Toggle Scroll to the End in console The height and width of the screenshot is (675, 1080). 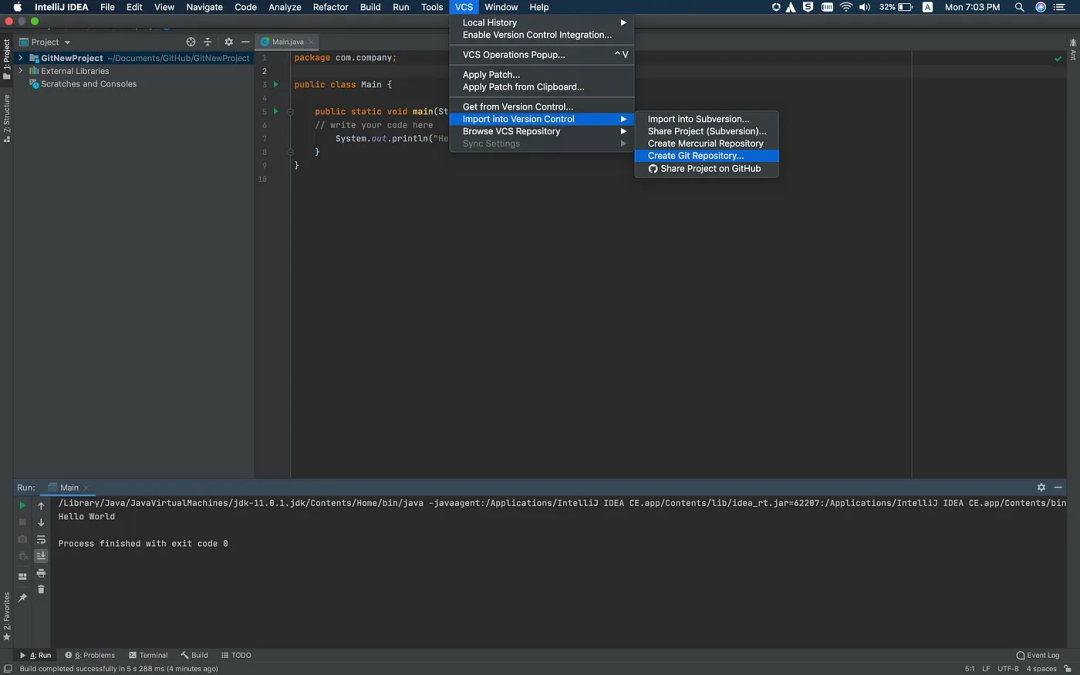point(41,556)
